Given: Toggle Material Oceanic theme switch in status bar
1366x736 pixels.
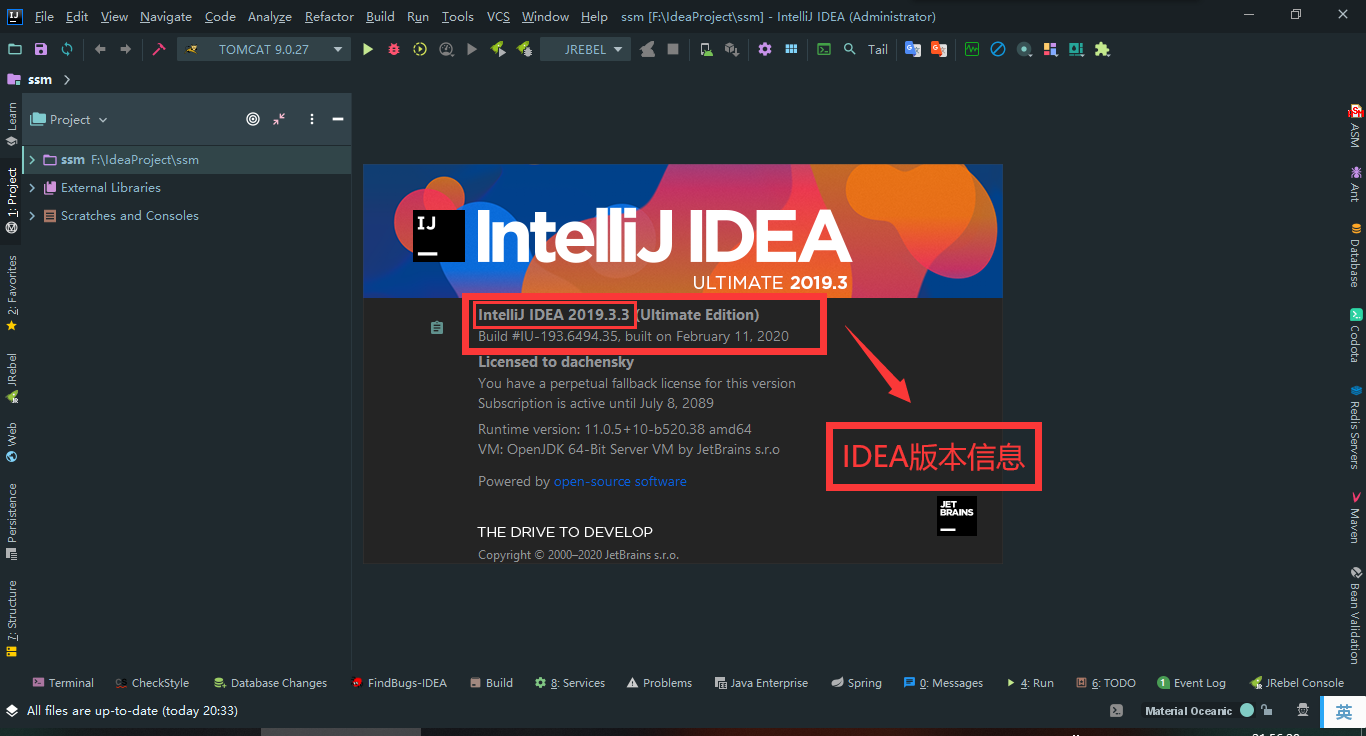Looking at the screenshot, I should click(x=1246, y=711).
